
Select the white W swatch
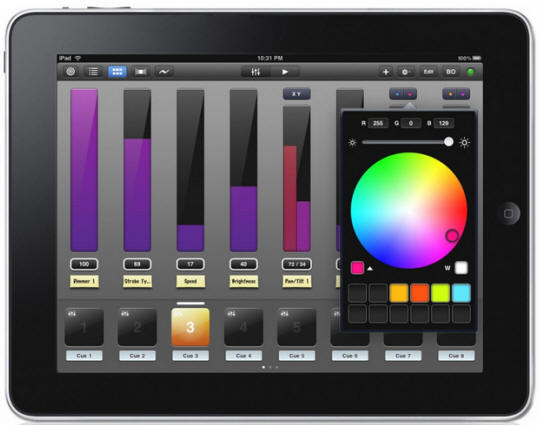461,268
